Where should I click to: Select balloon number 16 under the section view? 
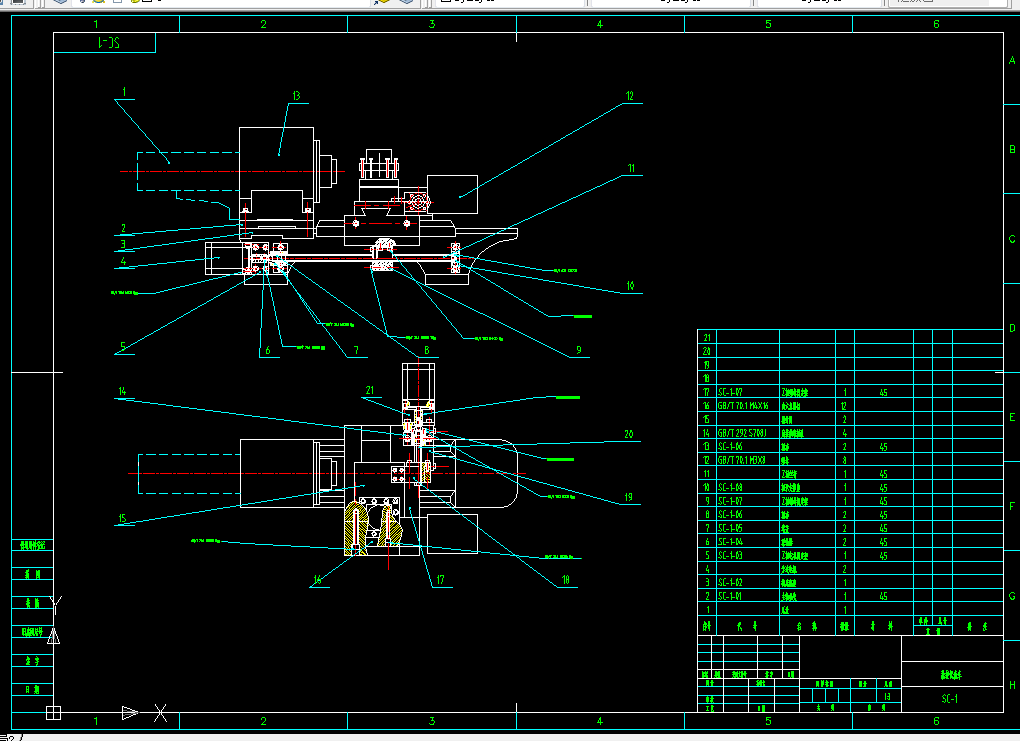tap(317, 580)
